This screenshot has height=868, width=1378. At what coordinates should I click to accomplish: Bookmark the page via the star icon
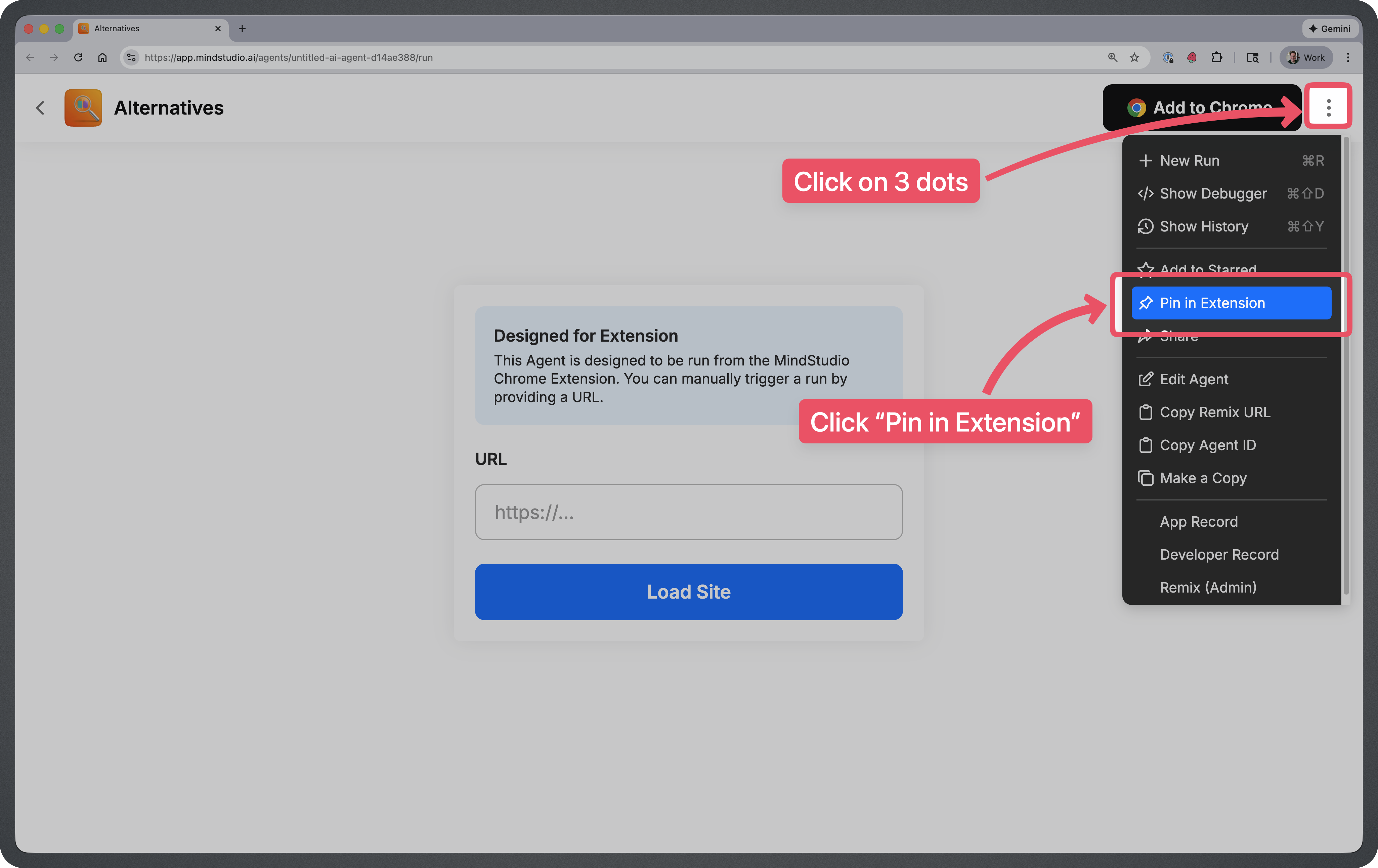point(1134,57)
